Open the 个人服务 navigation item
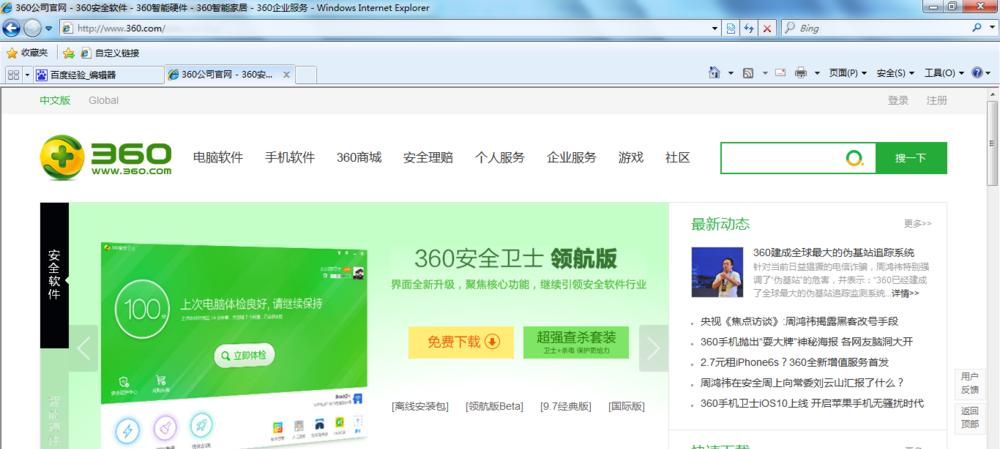The width and height of the screenshot is (1000, 449). [x=499, y=158]
